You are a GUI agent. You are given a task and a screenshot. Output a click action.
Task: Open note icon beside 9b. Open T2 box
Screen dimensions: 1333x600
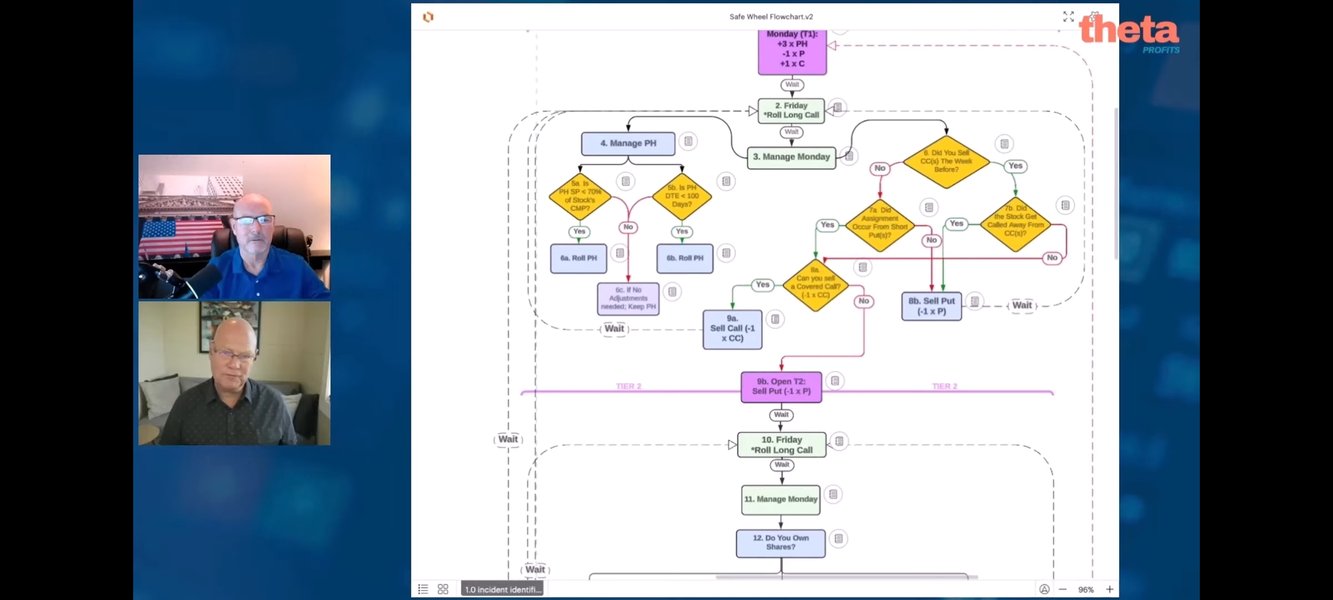(x=835, y=381)
